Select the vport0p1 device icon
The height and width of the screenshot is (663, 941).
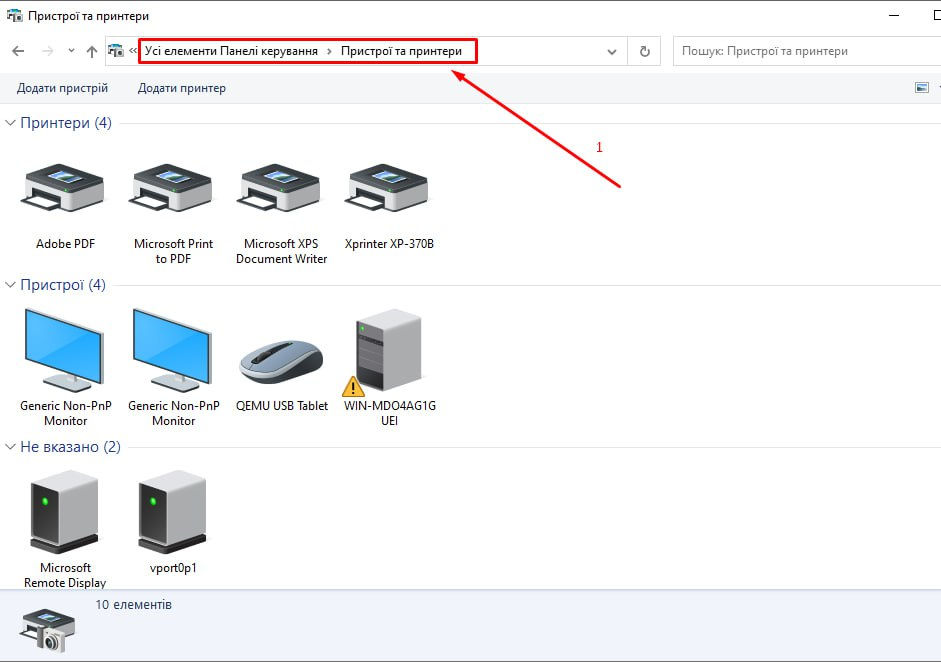(173, 512)
